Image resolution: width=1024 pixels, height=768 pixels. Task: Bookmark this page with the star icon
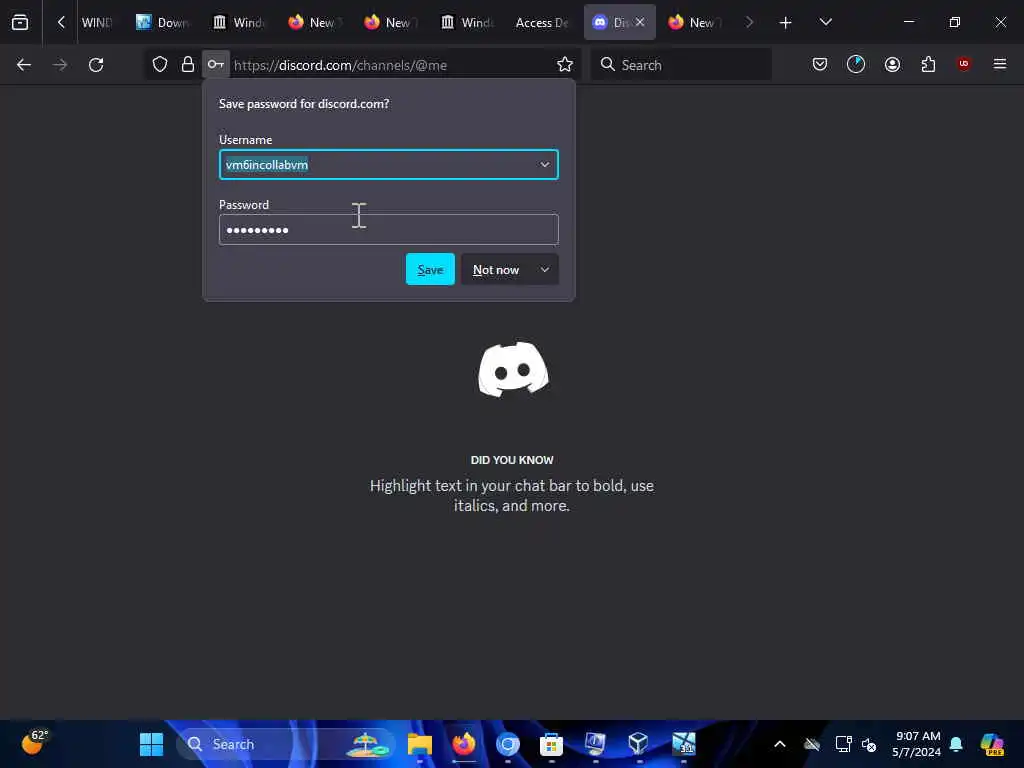(x=565, y=65)
